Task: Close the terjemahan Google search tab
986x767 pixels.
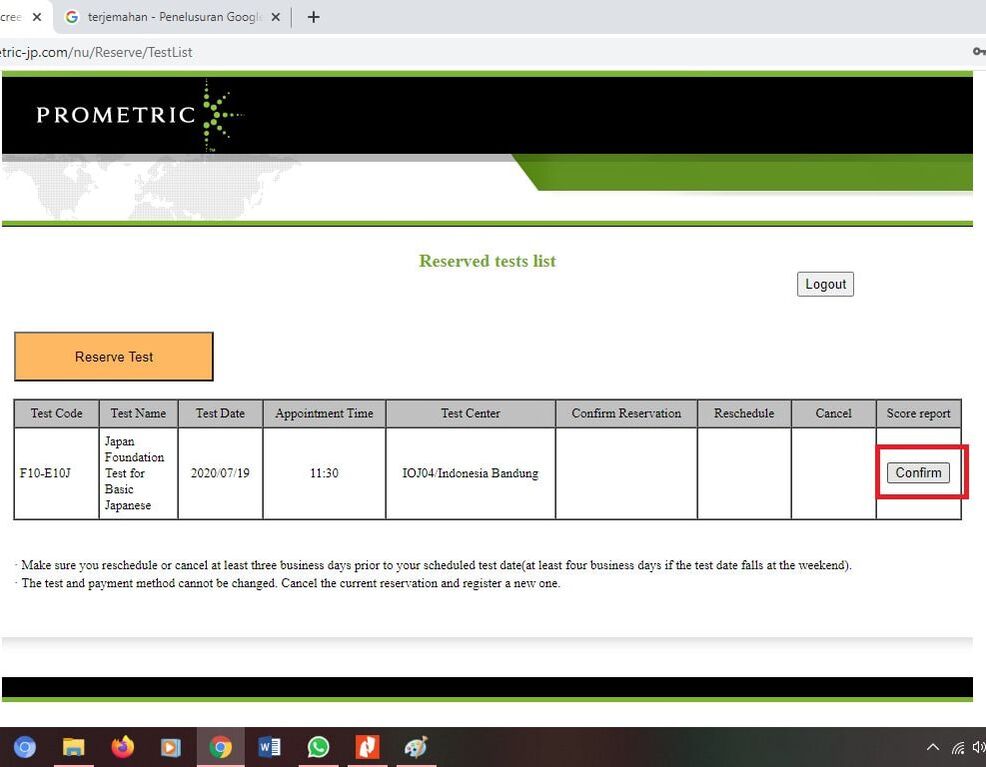Action: pos(275,17)
